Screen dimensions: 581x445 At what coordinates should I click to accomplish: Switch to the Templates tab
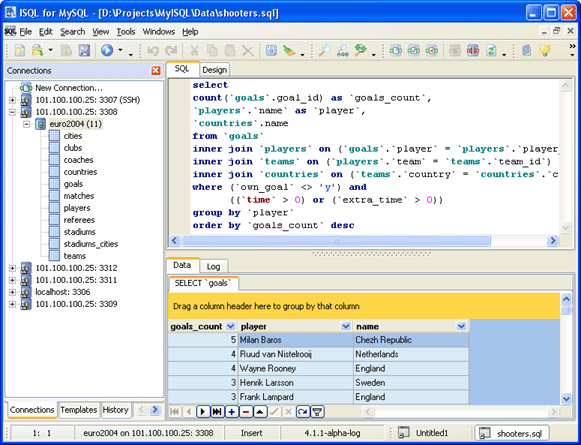79,410
